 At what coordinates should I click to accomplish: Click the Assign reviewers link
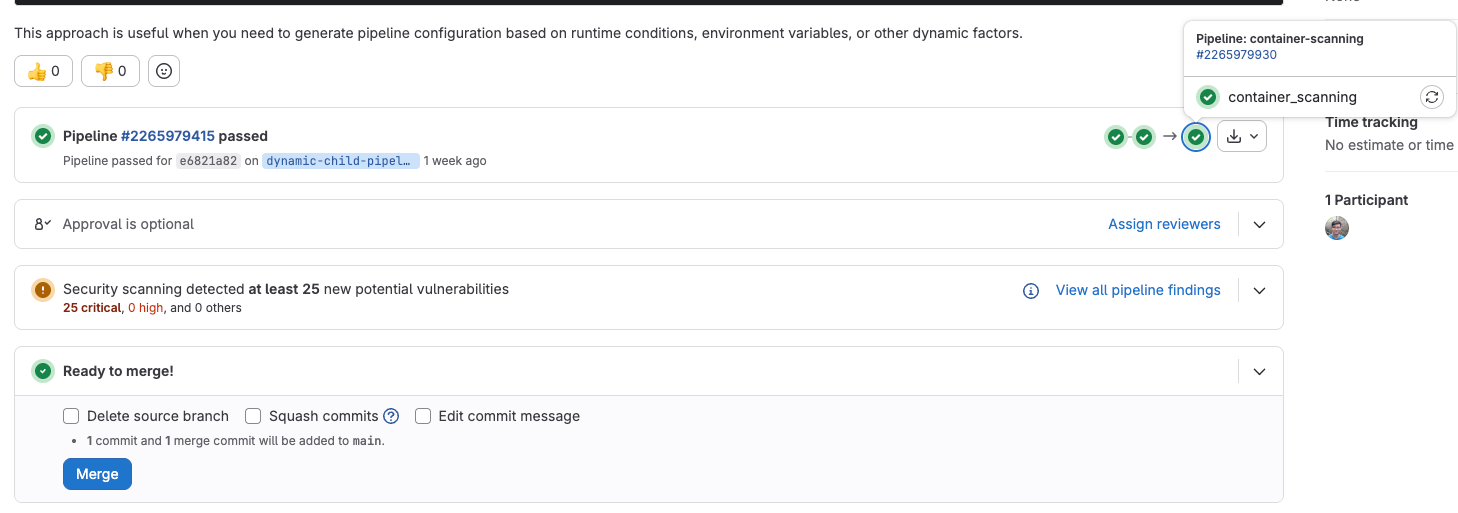pos(1164,224)
